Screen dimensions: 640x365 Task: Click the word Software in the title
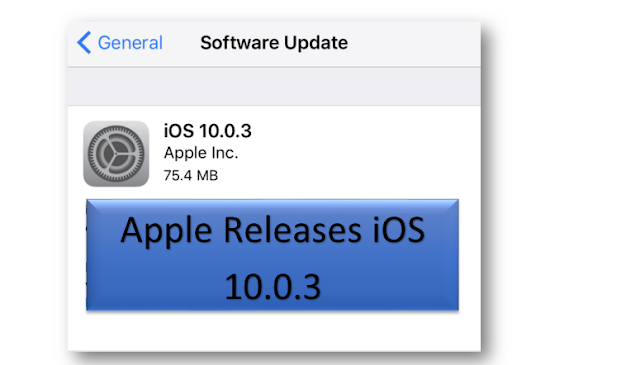[240, 42]
